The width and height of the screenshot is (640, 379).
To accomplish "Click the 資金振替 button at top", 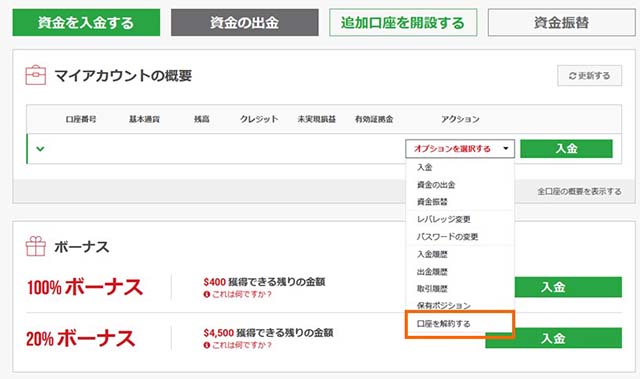I will 561,22.
